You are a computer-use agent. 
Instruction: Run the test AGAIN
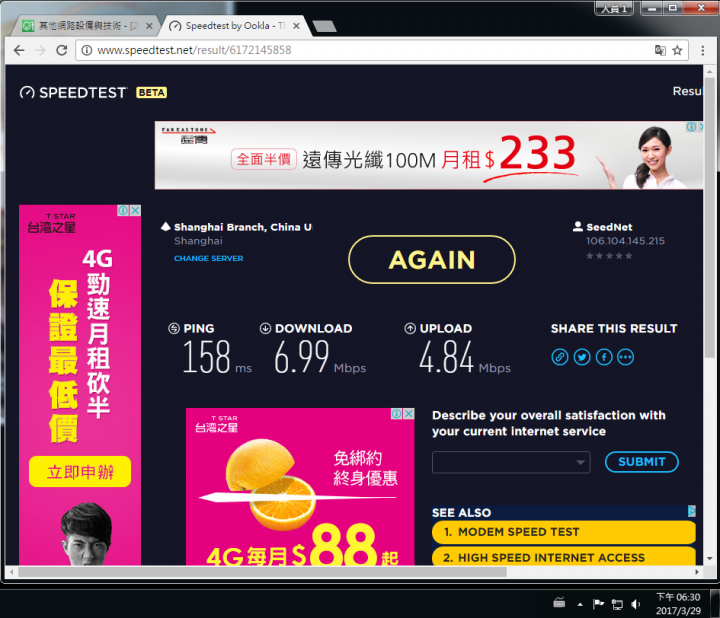[432, 259]
